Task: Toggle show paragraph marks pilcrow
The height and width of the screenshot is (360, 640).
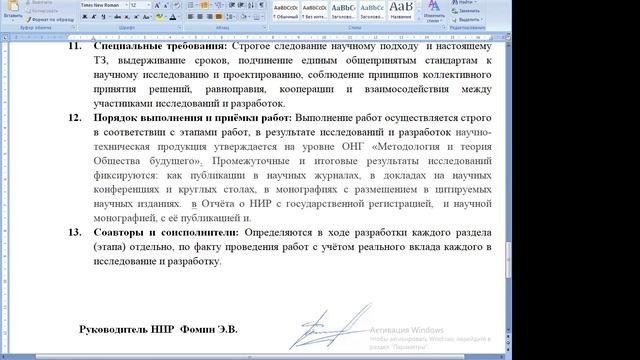Action: point(261,5)
